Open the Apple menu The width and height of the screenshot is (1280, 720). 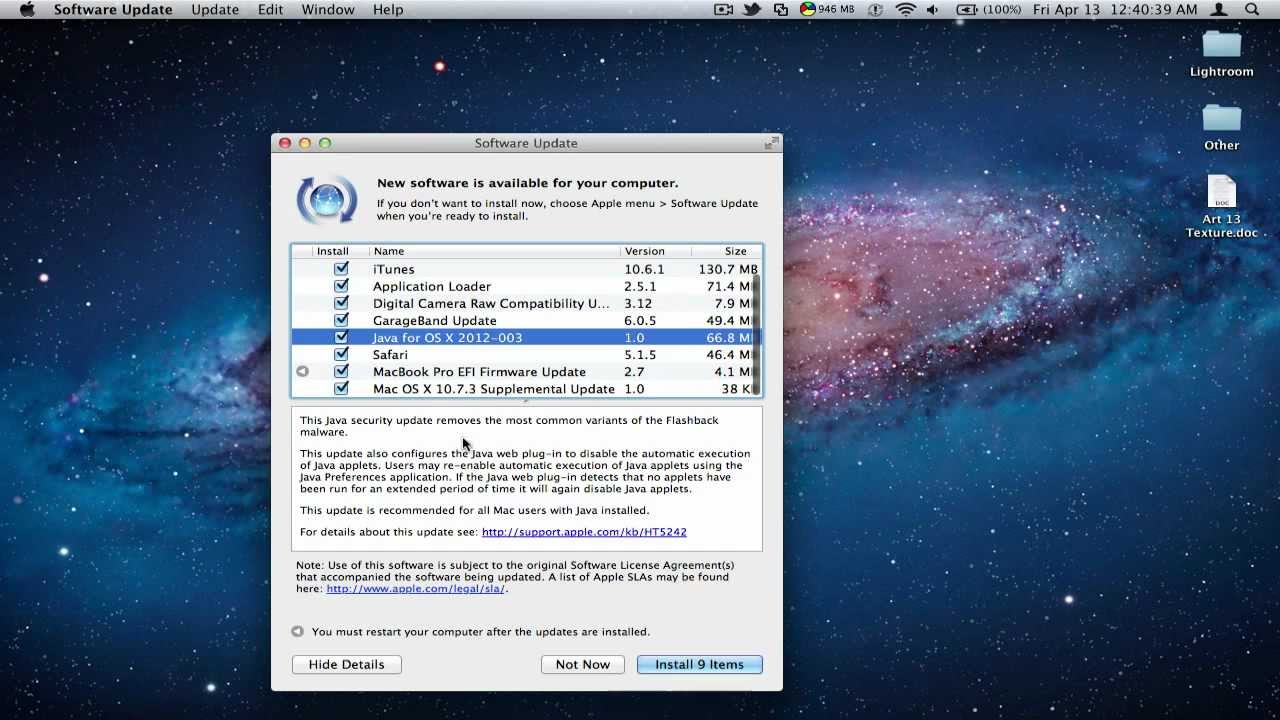click(x=27, y=9)
